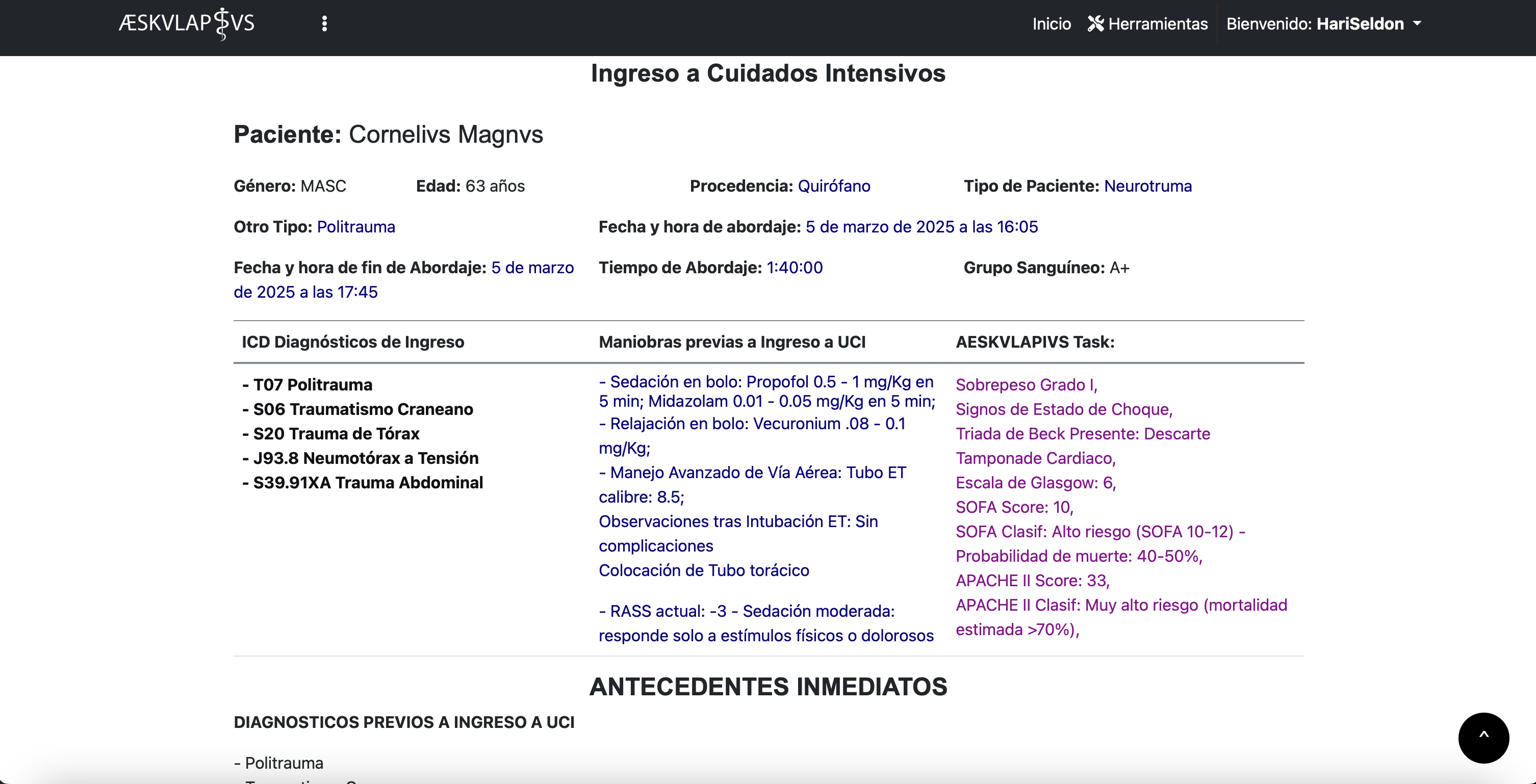Open the Herramientas menu
This screenshot has width=1536, height=784.
1158,24
